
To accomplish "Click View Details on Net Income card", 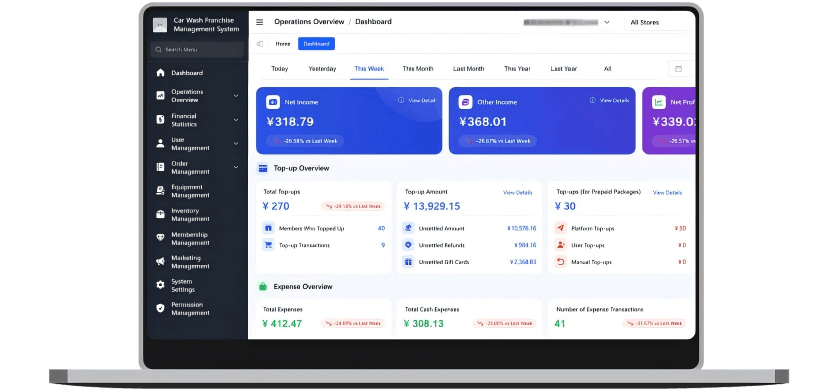I will (x=417, y=100).
